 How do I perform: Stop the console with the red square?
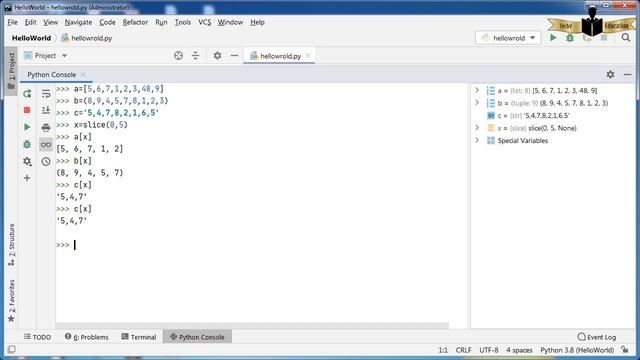tap(27, 110)
